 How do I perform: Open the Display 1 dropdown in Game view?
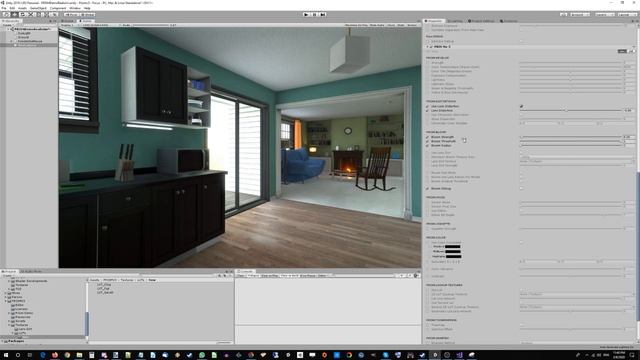coord(69,25)
